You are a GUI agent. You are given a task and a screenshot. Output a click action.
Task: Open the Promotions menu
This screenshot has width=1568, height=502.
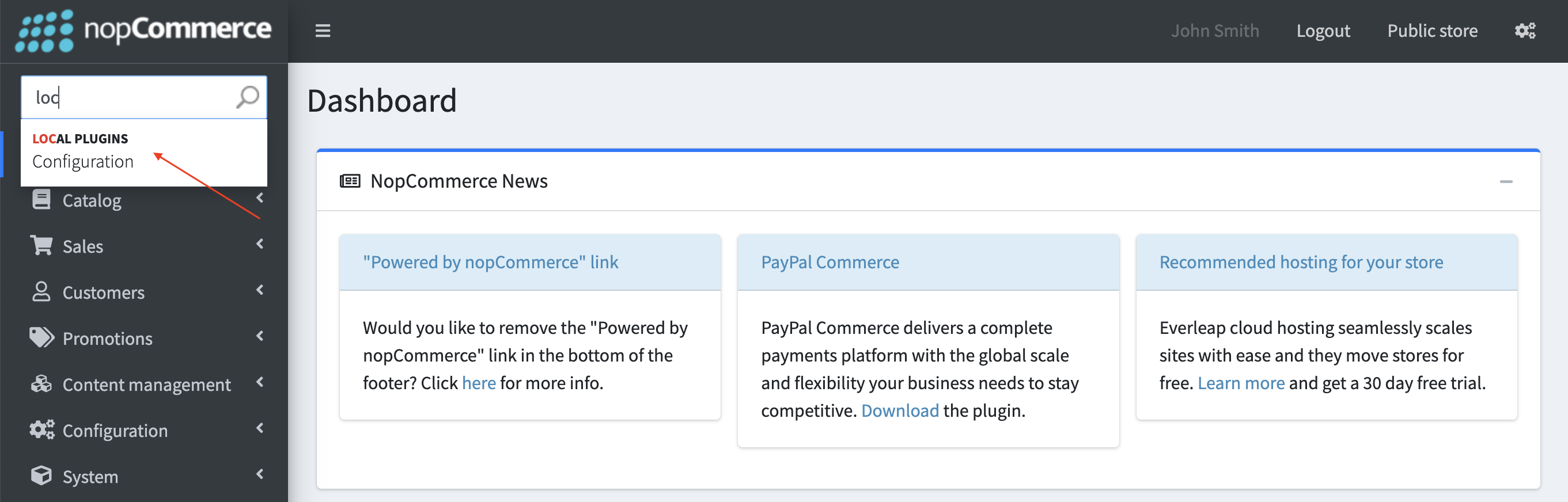tap(143, 338)
